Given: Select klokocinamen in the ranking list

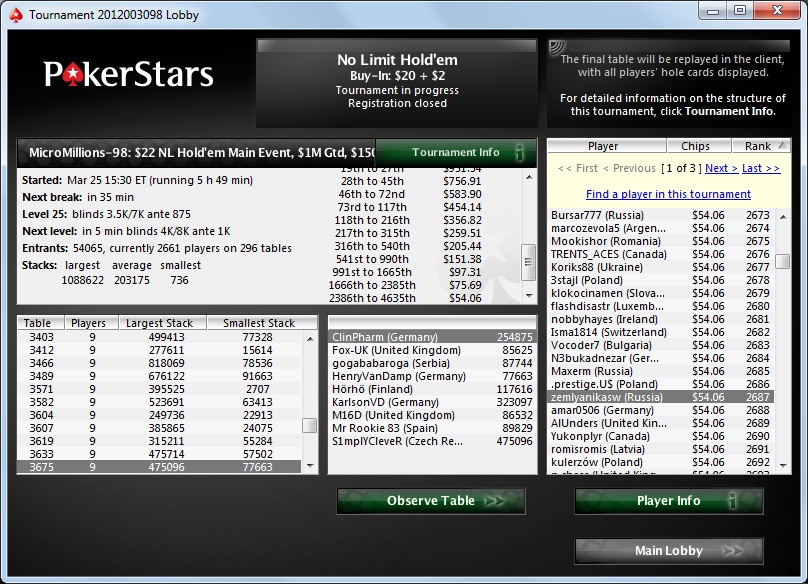Looking at the screenshot, I should point(662,293).
